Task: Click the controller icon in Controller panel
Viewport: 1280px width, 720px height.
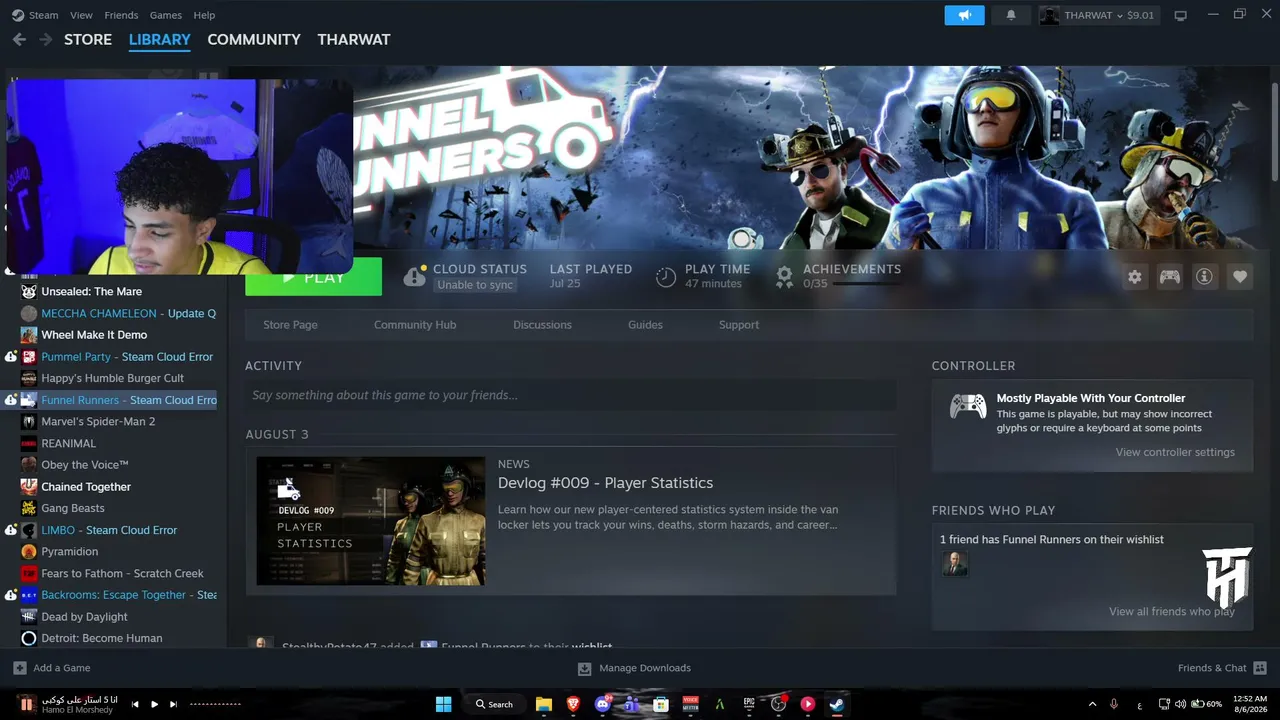Action: pyautogui.click(x=967, y=406)
